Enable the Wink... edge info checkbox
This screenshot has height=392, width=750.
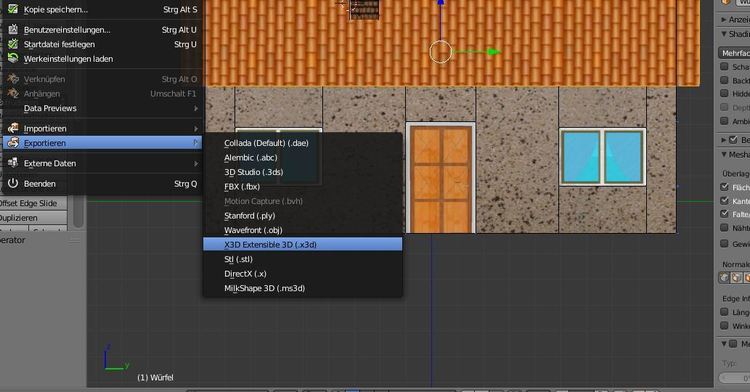725,326
